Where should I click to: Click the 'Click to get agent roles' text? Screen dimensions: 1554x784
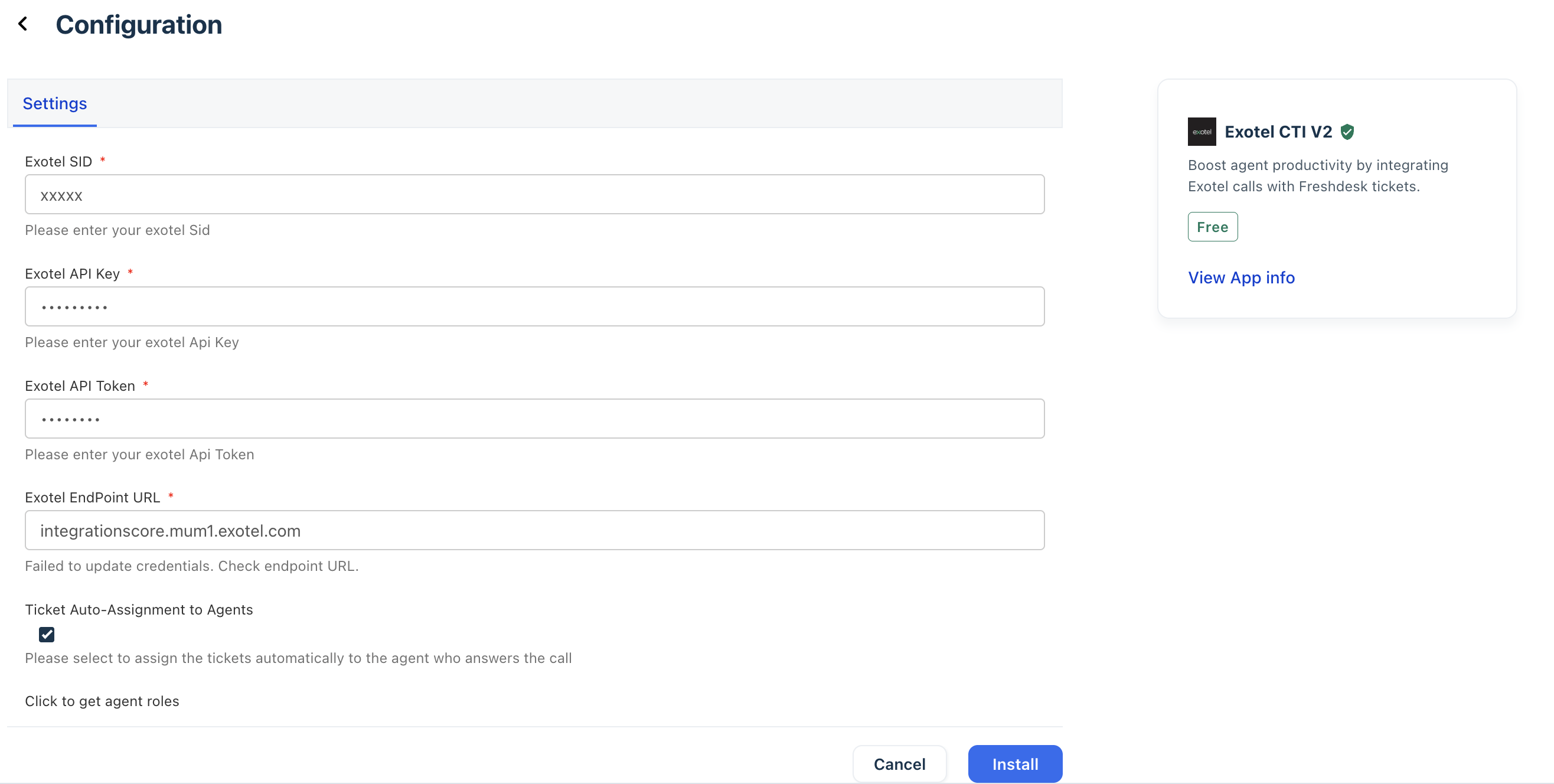coord(102,701)
